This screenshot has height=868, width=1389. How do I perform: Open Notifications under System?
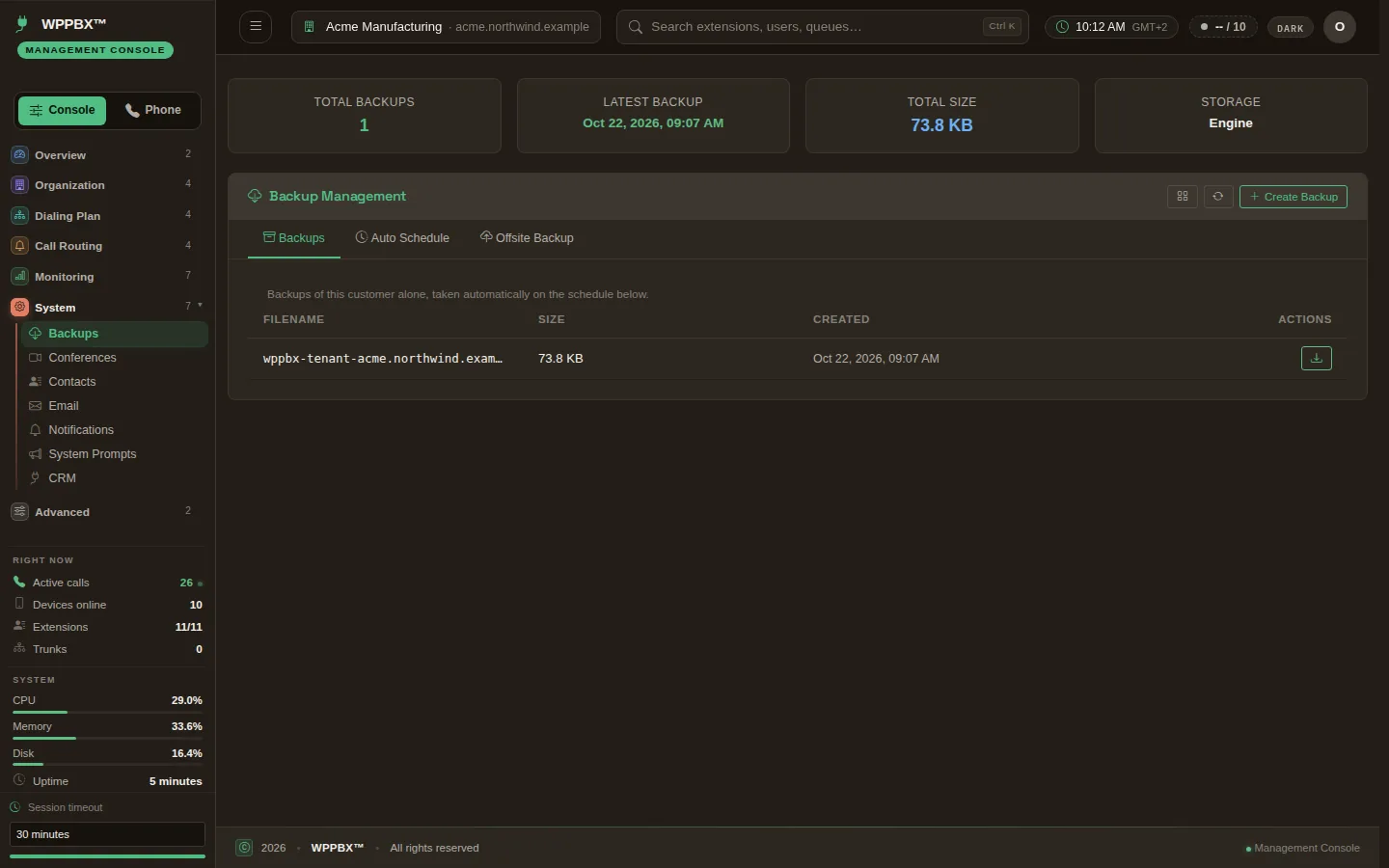pos(114,430)
